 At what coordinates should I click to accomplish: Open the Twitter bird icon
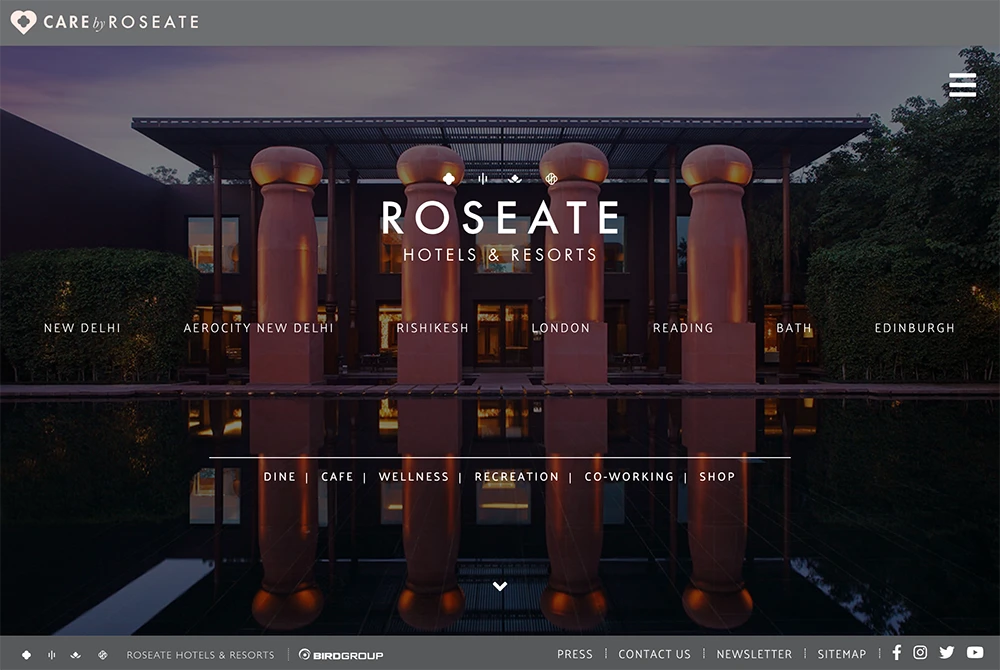tap(946, 652)
